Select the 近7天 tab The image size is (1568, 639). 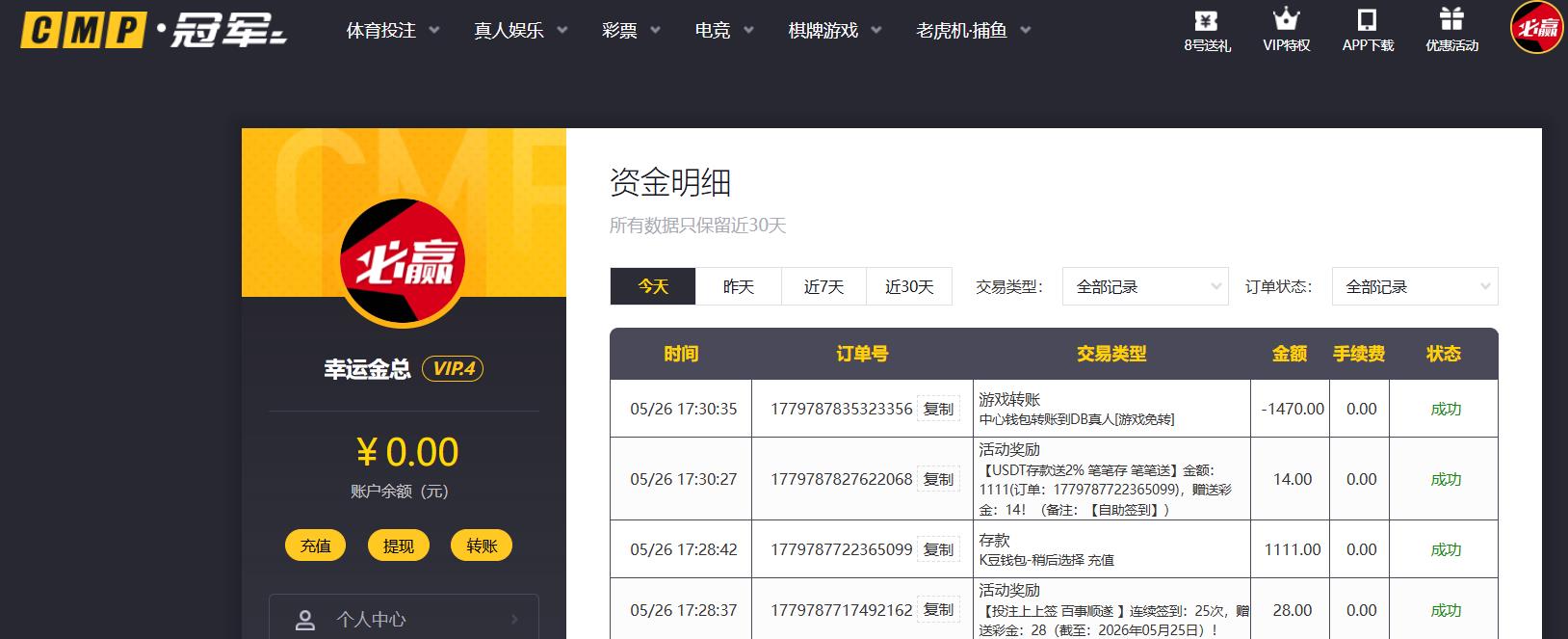pos(823,286)
